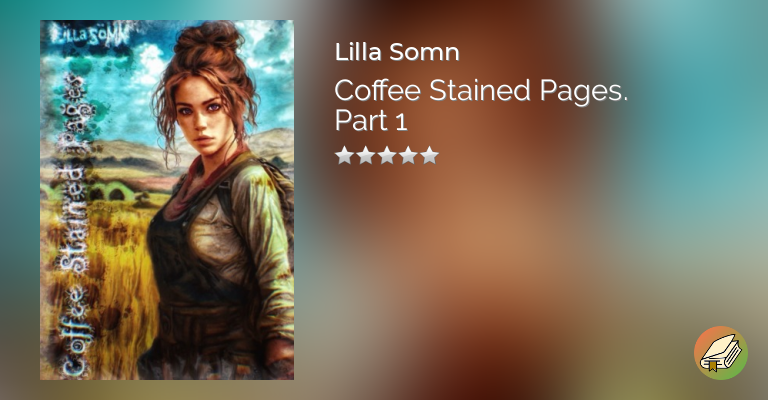Click the red bookmark on the logo

tap(713, 366)
